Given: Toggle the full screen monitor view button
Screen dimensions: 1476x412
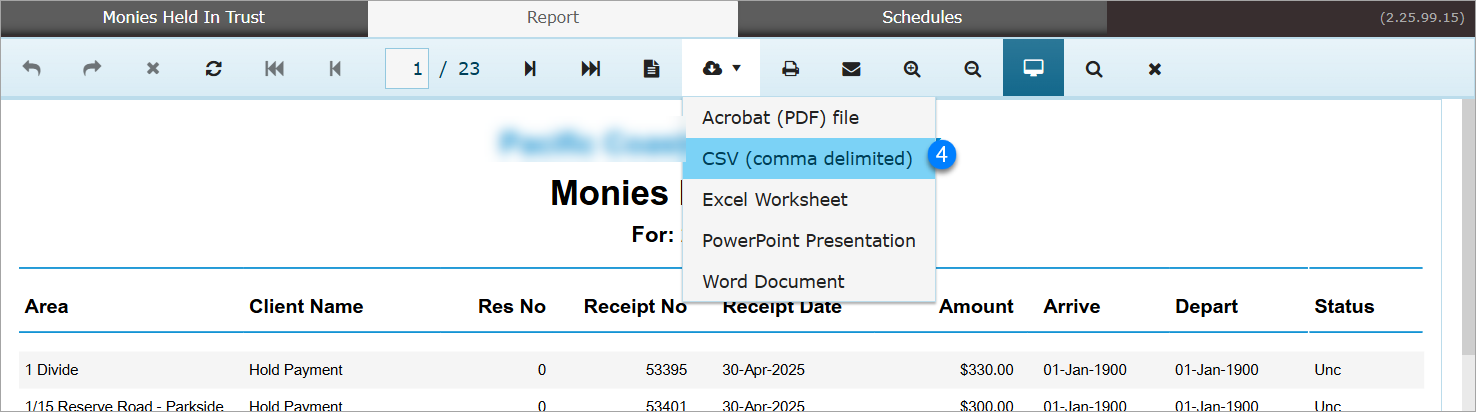Looking at the screenshot, I should (1033, 69).
